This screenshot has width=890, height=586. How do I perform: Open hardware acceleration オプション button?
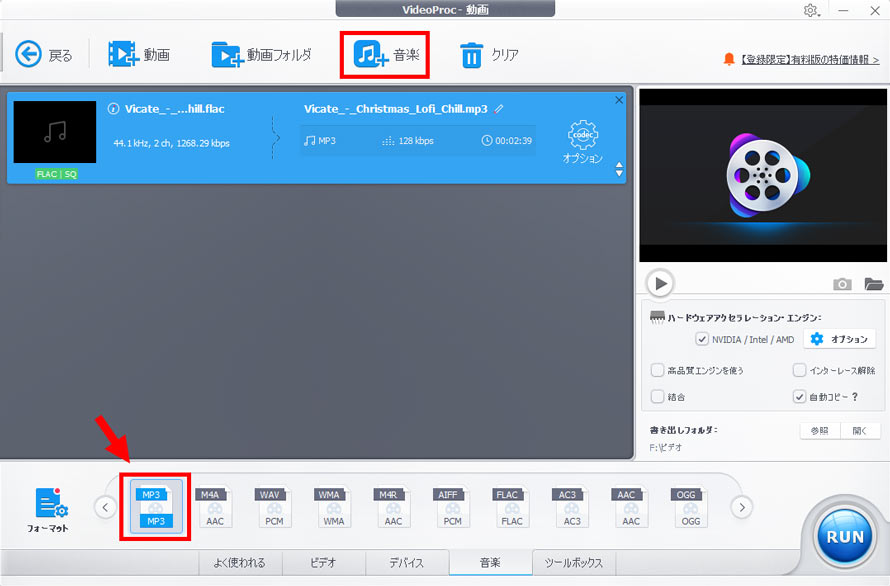[x=839, y=339]
